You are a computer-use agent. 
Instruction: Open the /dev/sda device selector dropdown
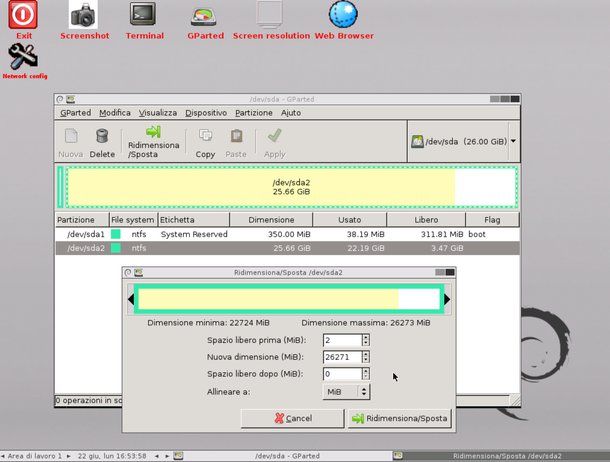click(x=464, y=142)
